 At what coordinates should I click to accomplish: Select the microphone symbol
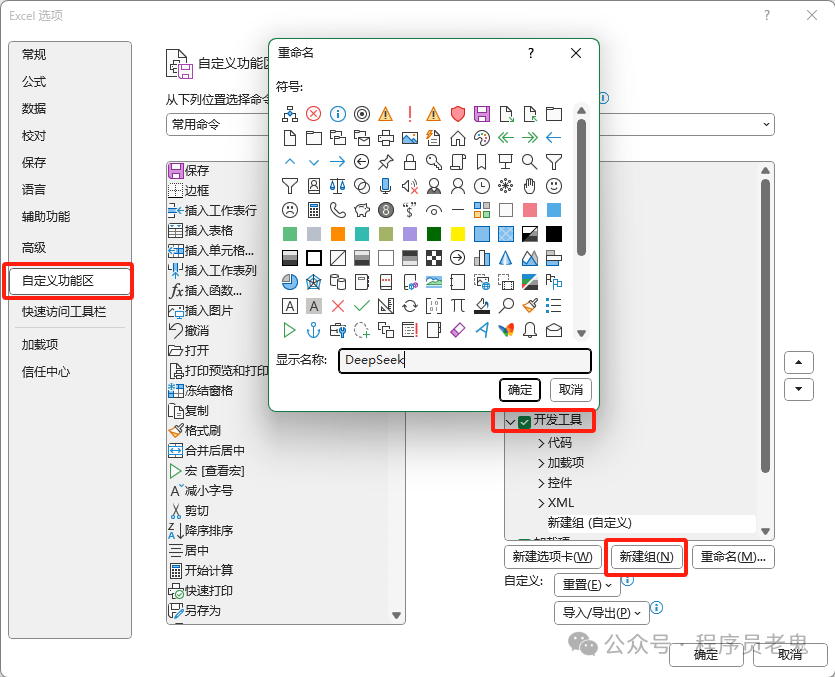[x=386, y=186]
